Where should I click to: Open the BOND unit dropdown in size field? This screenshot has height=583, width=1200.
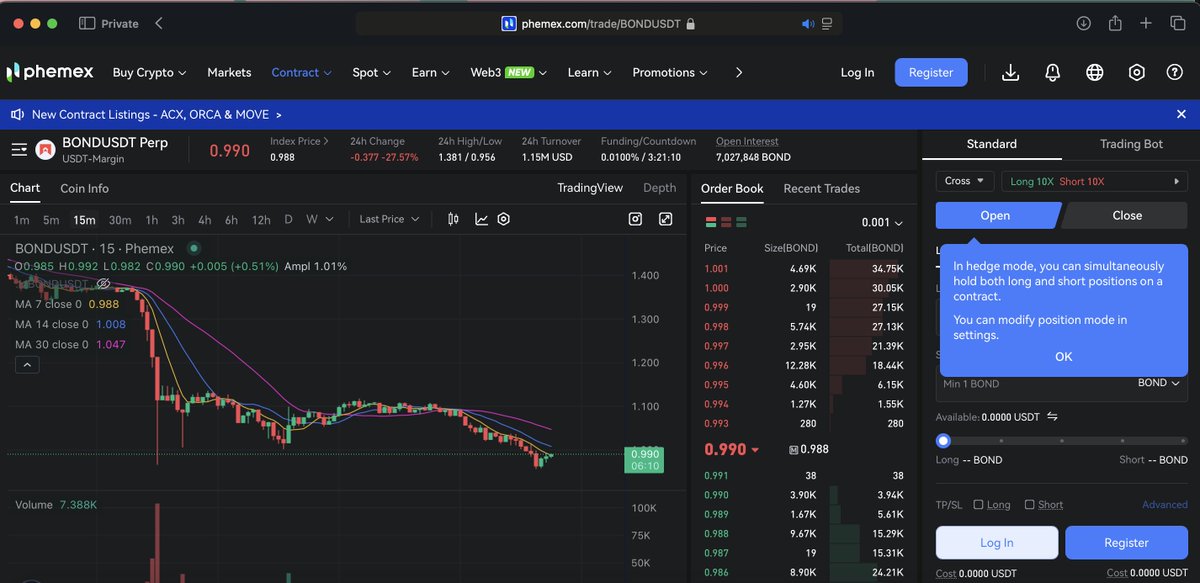1159,383
